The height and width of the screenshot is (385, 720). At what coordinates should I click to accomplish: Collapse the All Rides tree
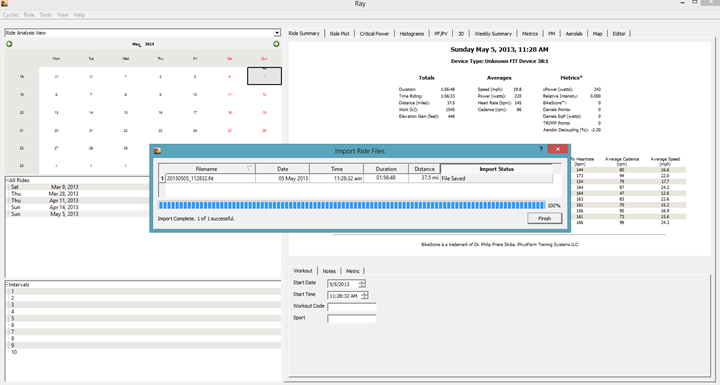click(7, 181)
